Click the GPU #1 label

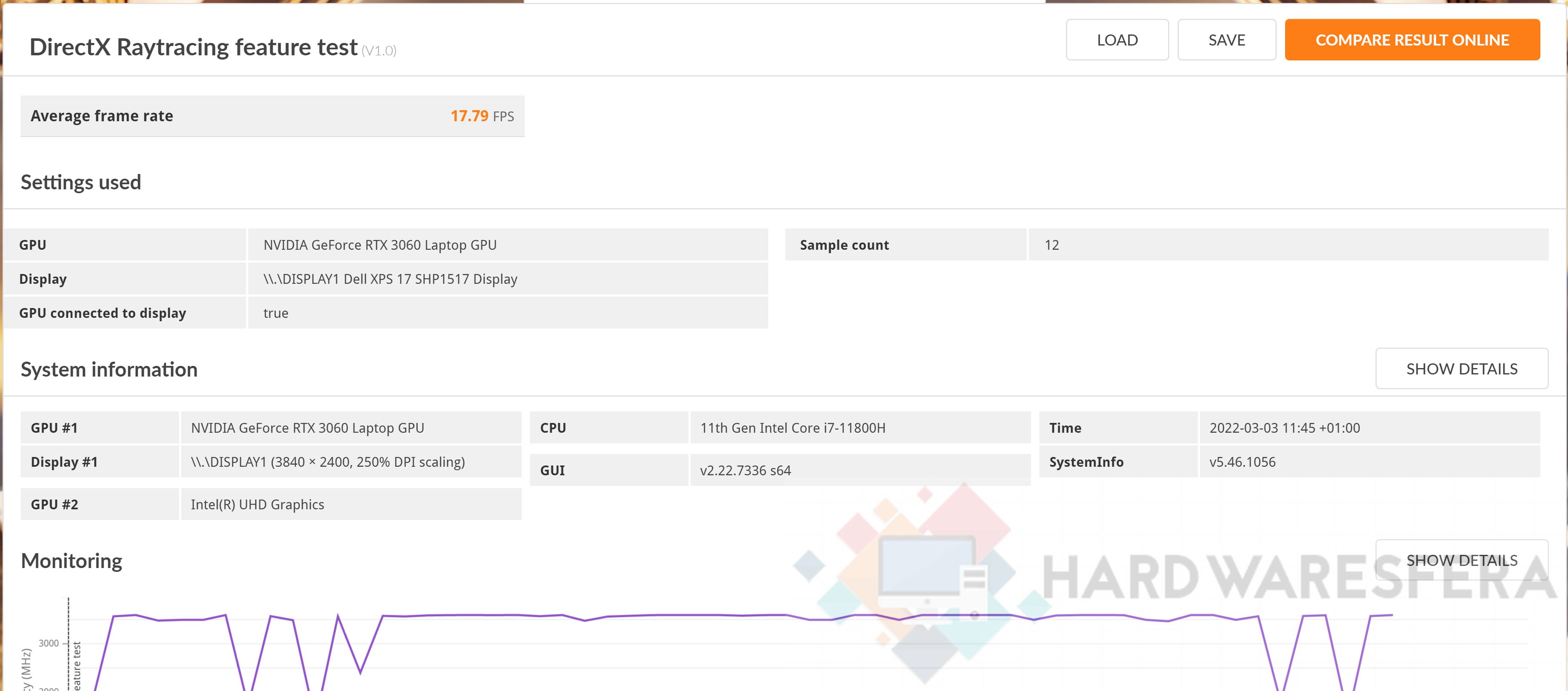54,428
